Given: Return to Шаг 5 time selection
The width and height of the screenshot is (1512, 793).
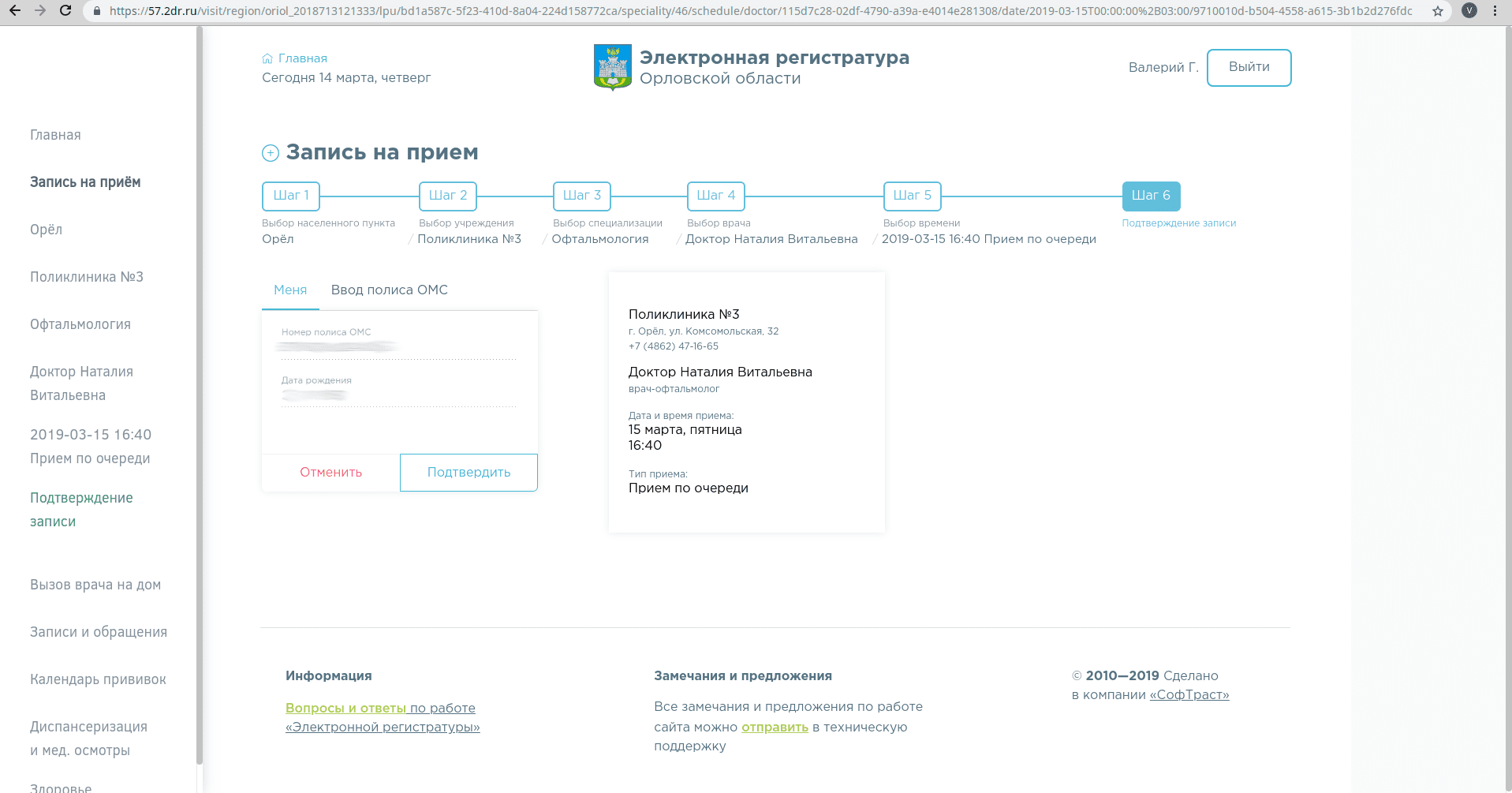Looking at the screenshot, I should point(912,196).
